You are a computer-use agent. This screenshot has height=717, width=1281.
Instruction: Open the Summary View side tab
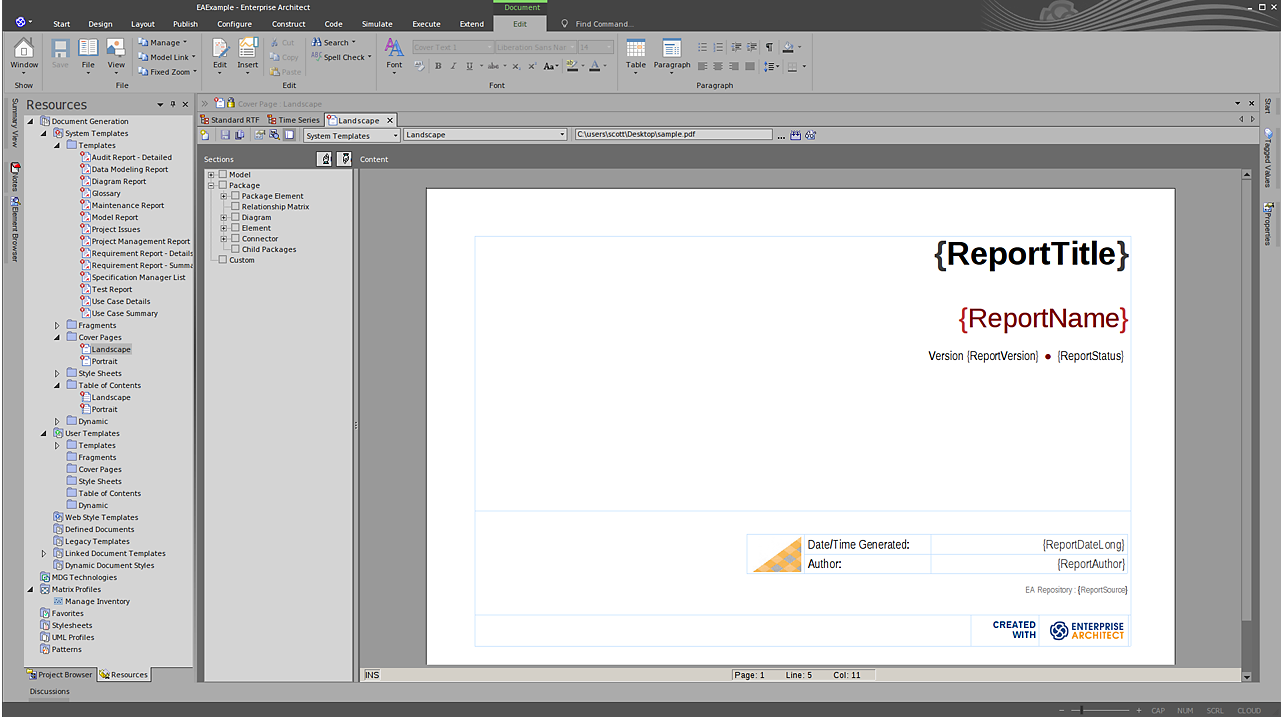(14, 123)
